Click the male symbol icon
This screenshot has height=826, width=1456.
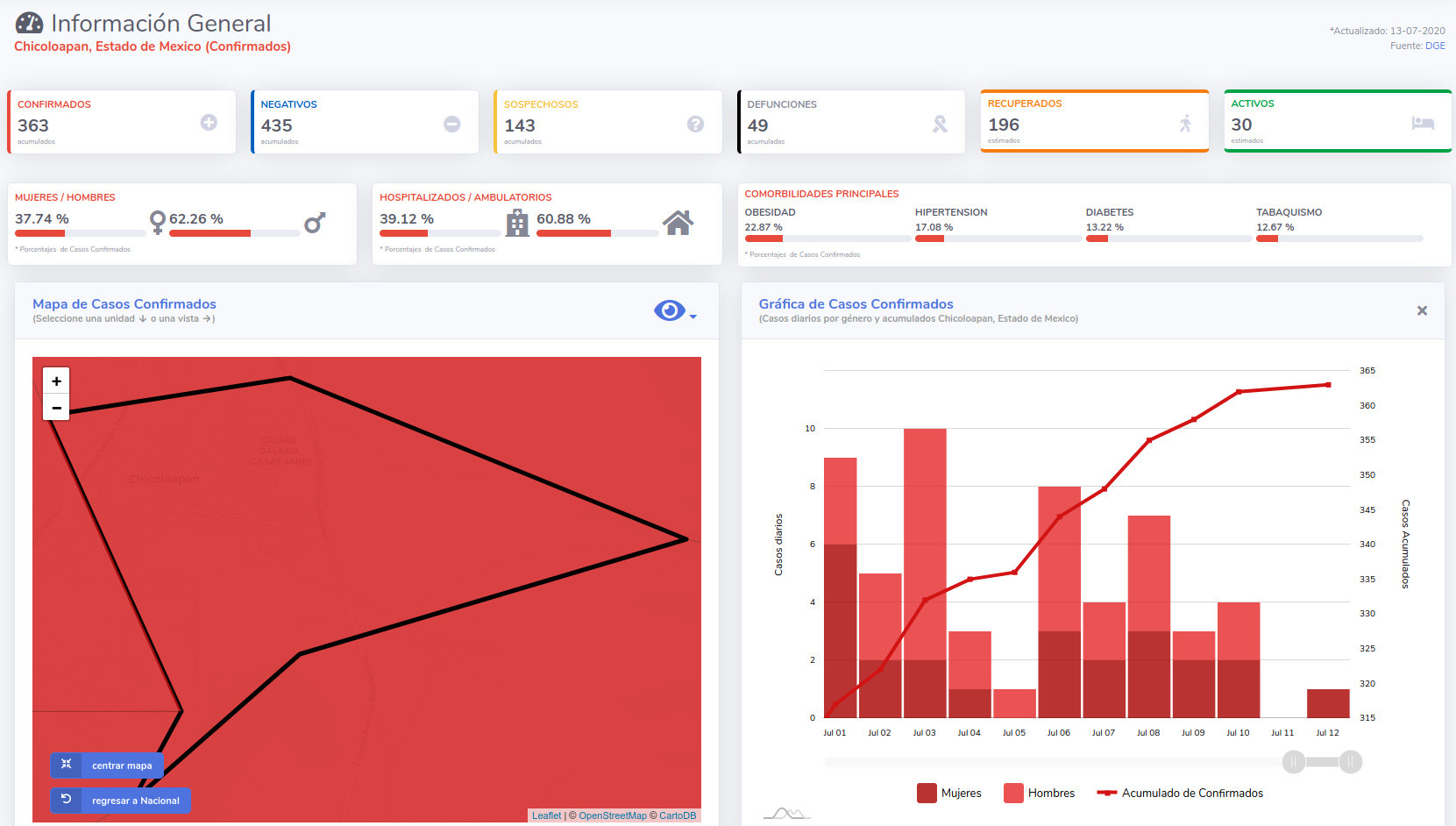(316, 223)
